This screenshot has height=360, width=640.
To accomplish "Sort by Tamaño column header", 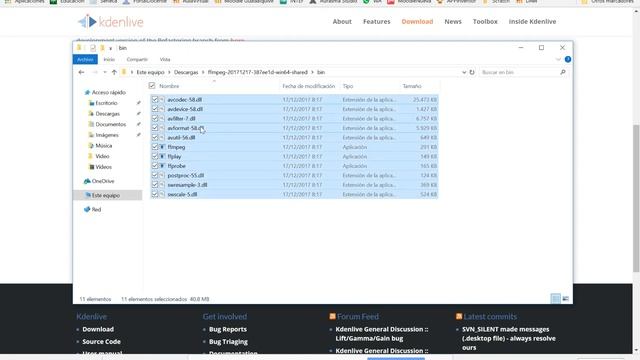I will pos(412,86).
